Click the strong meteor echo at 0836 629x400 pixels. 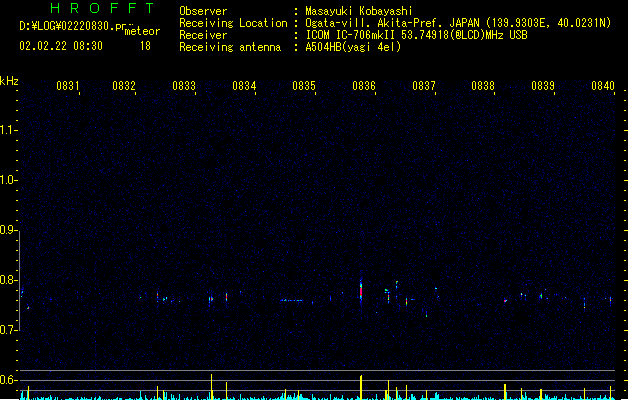(361, 291)
